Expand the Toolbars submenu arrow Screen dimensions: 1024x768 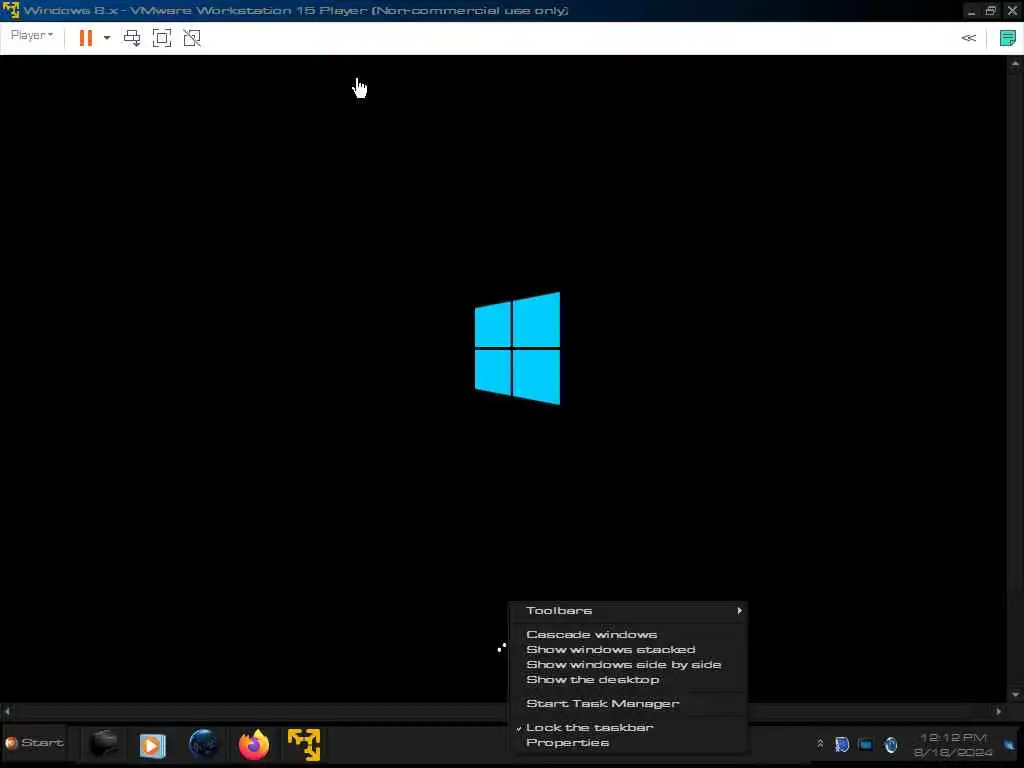click(x=739, y=611)
